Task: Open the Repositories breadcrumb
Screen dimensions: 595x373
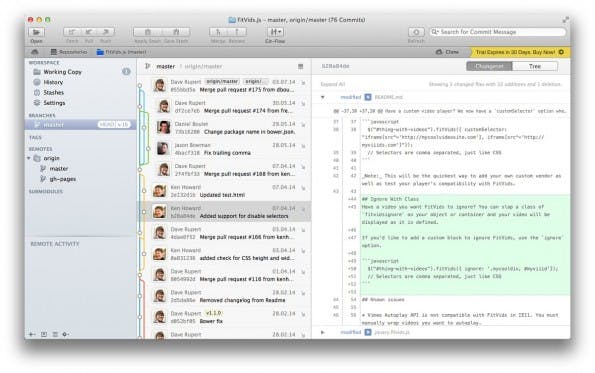Action: [x=69, y=52]
